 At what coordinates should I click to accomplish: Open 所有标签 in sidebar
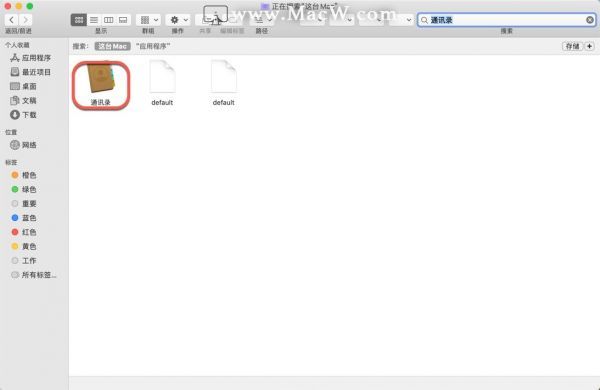34,275
